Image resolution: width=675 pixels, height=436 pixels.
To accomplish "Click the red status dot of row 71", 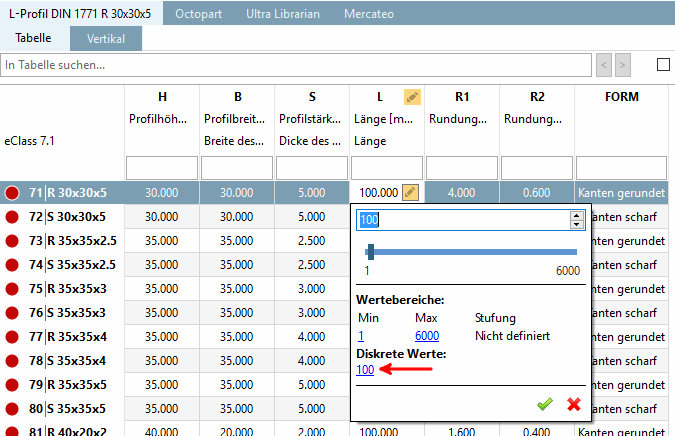I will 12,193.
